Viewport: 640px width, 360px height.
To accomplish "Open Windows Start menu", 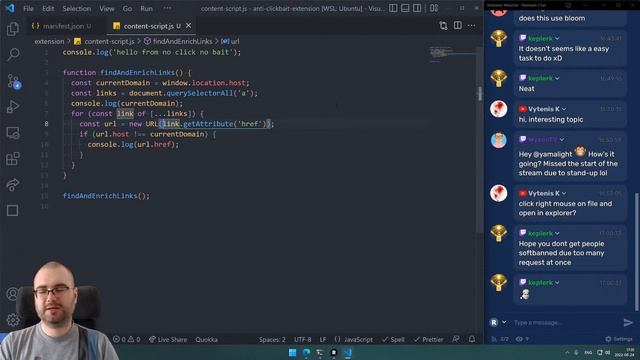I will [x=293, y=353].
